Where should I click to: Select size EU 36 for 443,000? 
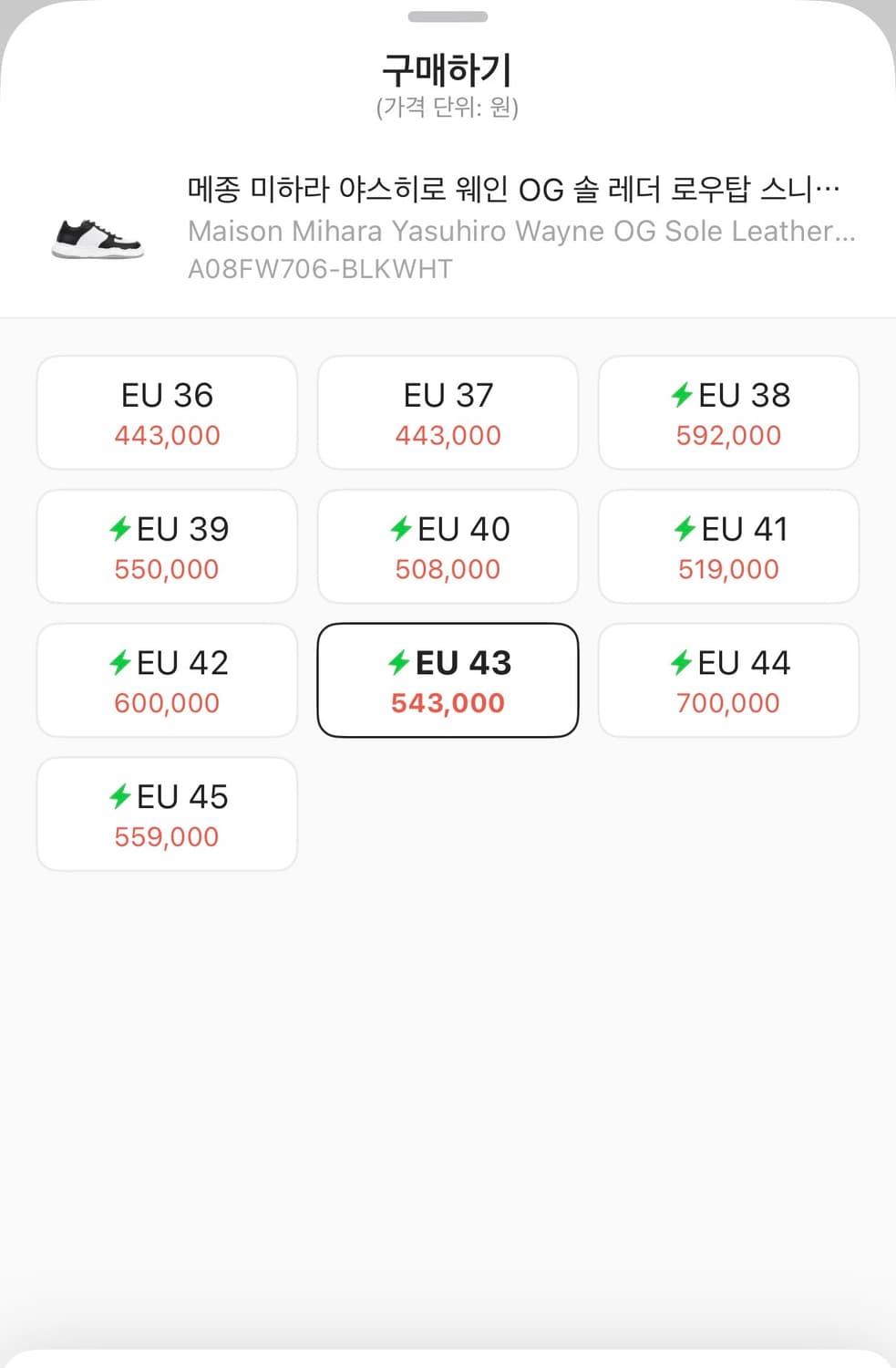pos(167,413)
